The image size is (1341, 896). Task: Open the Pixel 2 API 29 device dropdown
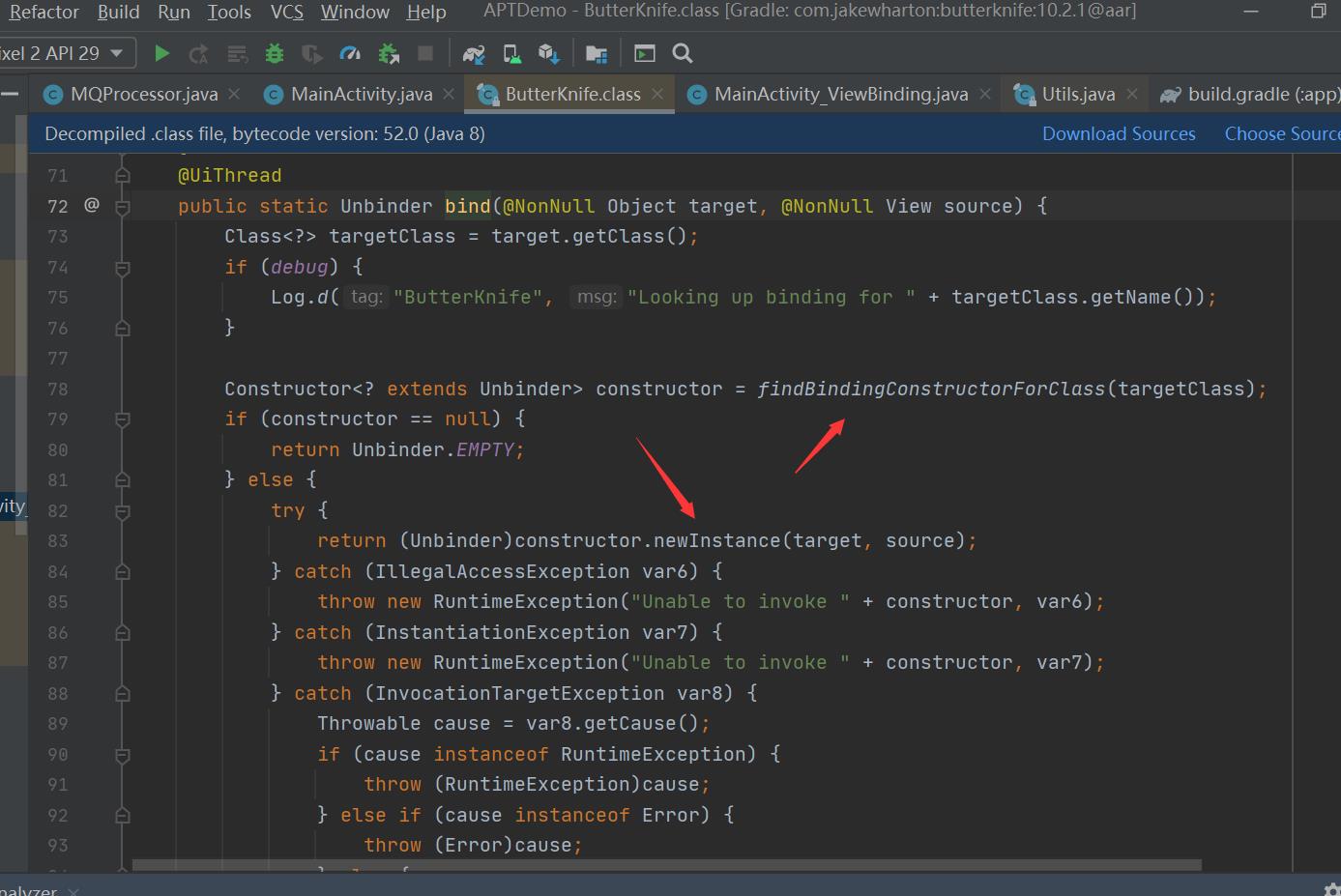66,53
